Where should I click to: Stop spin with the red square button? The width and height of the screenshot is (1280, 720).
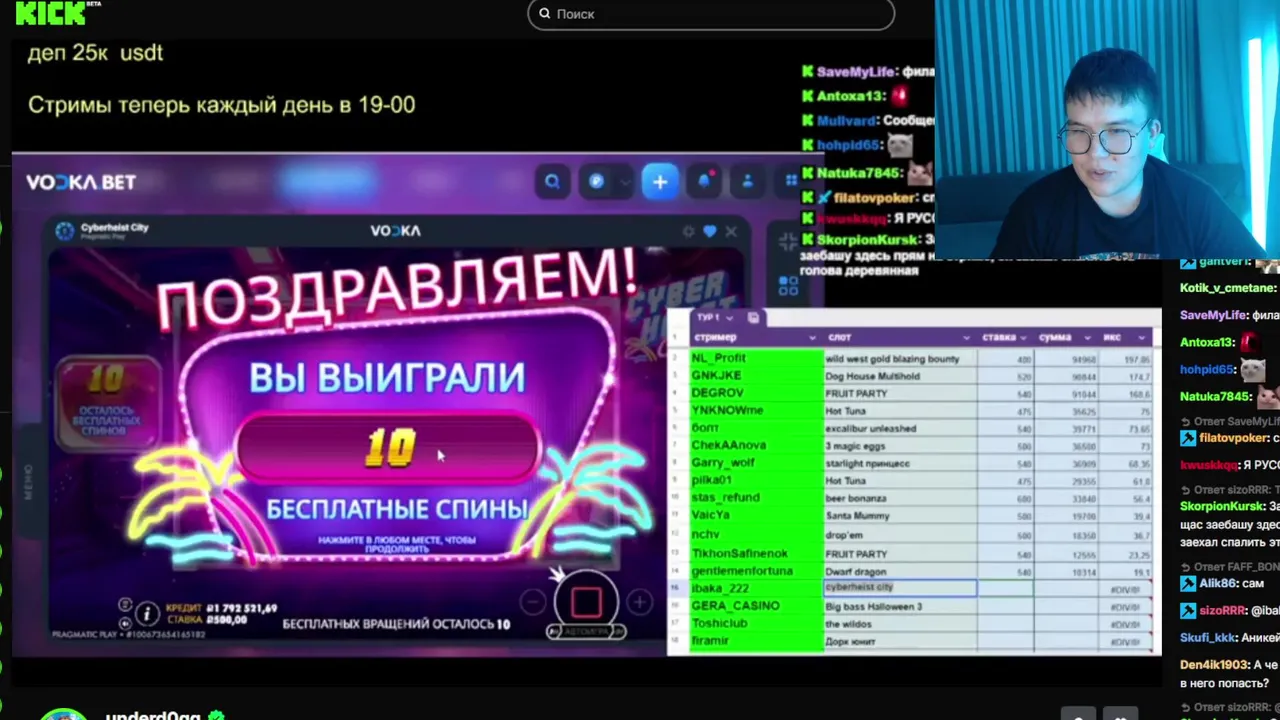pos(586,601)
